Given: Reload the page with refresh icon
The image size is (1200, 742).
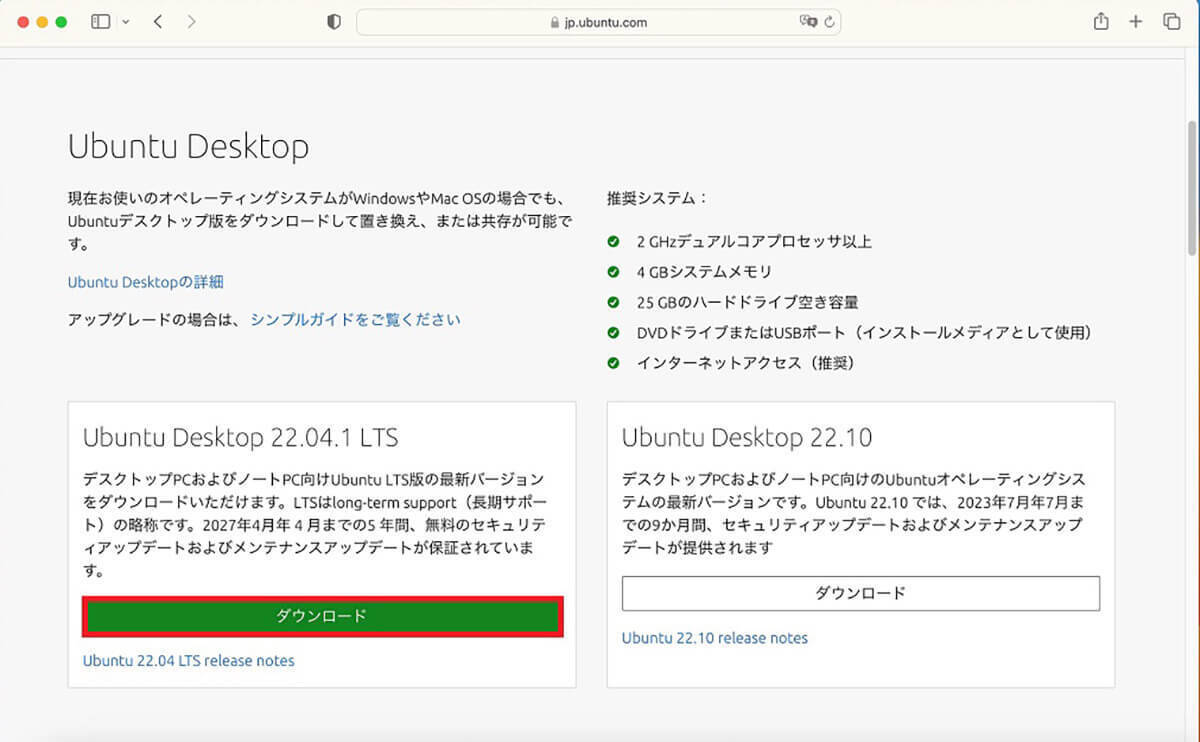Looking at the screenshot, I should 829,22.
